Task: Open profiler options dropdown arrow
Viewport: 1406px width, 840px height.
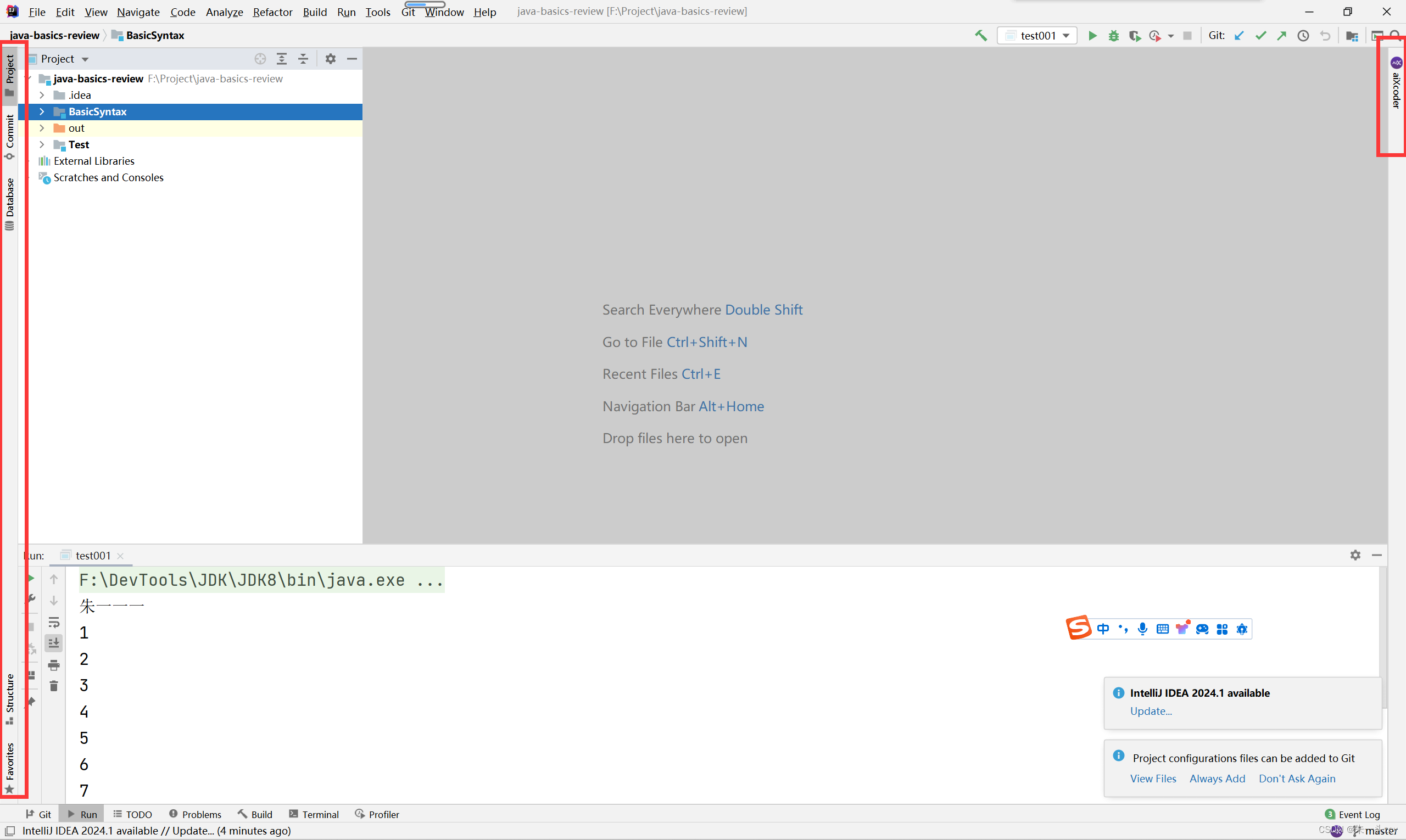Action: pyautogui.click(x=1170, y=36)
